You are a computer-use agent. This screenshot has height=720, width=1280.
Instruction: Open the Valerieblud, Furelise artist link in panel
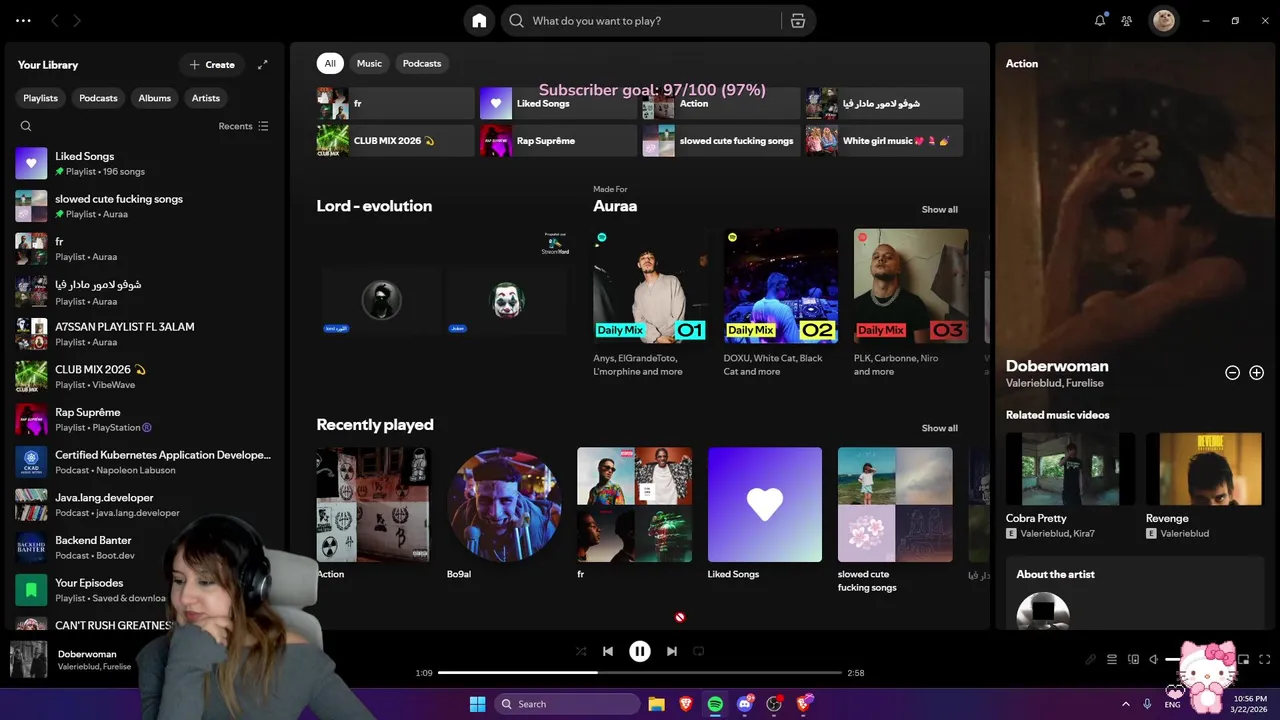click(1054, 383)
